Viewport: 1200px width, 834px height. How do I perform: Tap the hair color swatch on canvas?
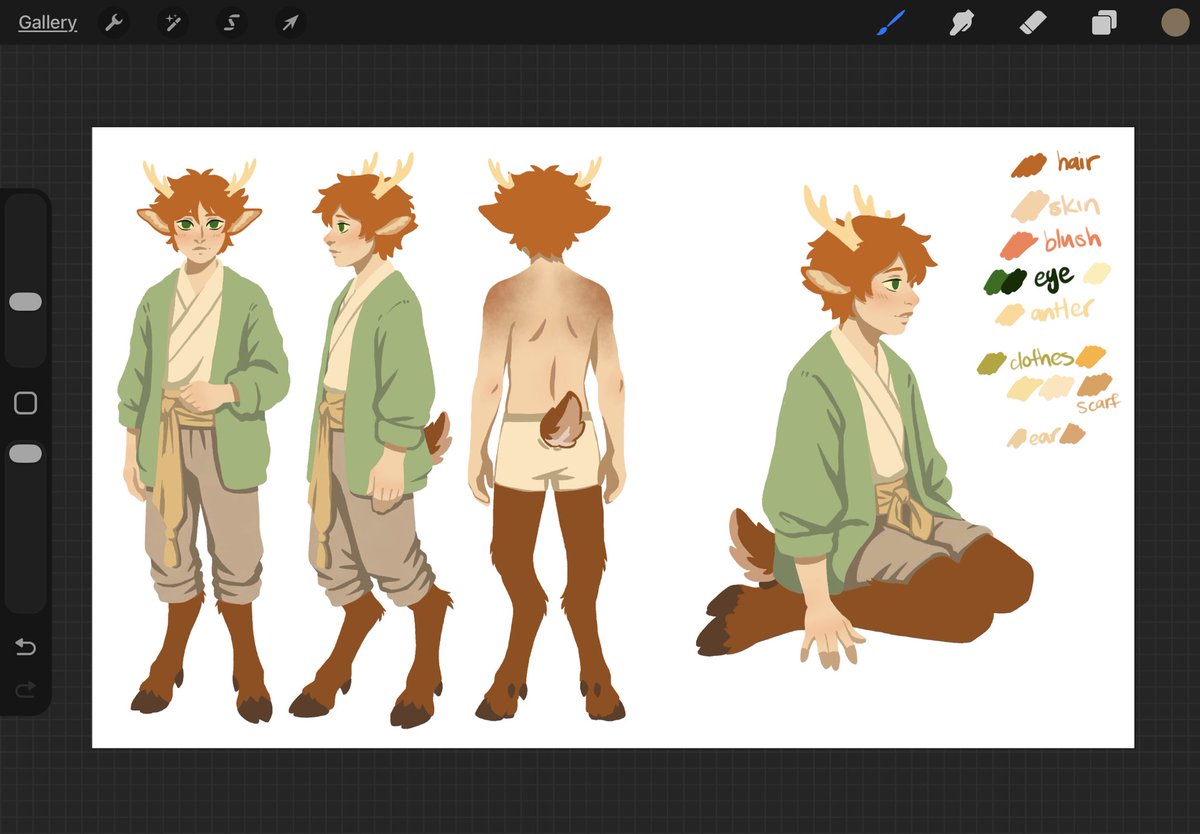point(1028,165)
